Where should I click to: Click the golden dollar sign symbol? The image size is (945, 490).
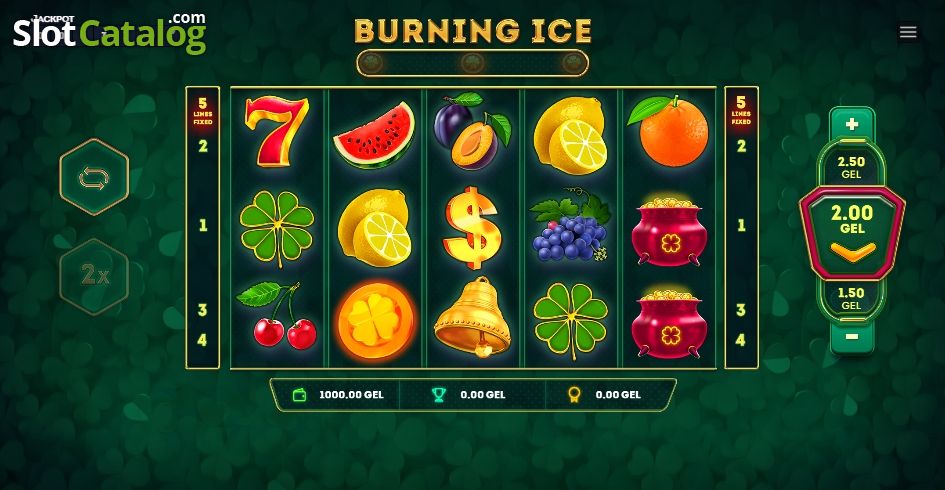tap(472, 228)
